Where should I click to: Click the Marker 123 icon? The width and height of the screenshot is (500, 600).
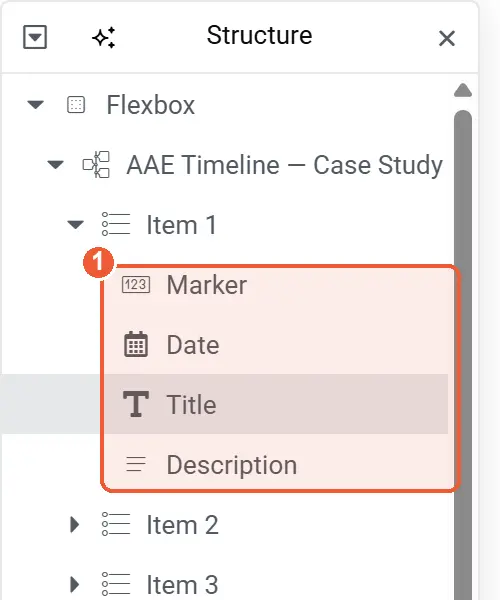pyautogui.click(x=136, y=285)
